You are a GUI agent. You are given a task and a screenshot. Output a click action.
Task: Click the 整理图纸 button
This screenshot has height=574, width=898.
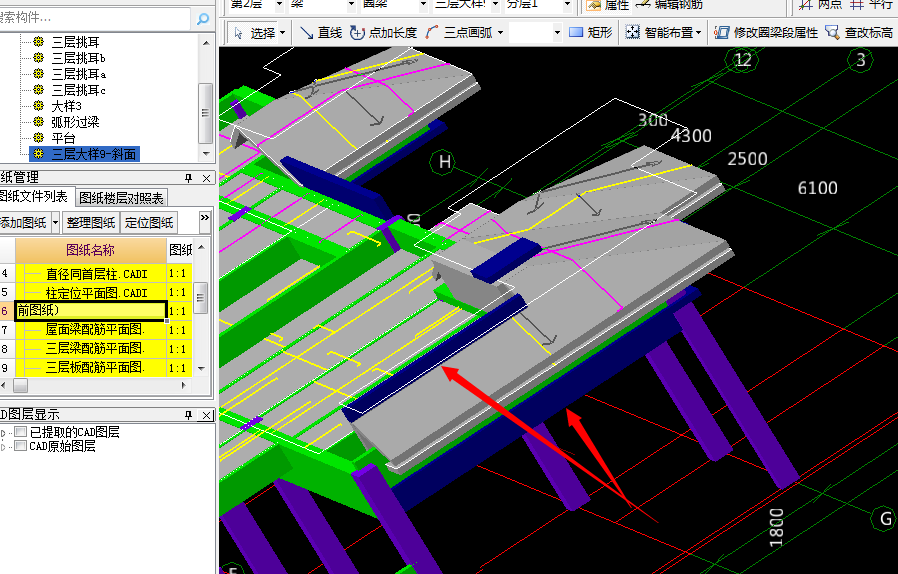91,222
